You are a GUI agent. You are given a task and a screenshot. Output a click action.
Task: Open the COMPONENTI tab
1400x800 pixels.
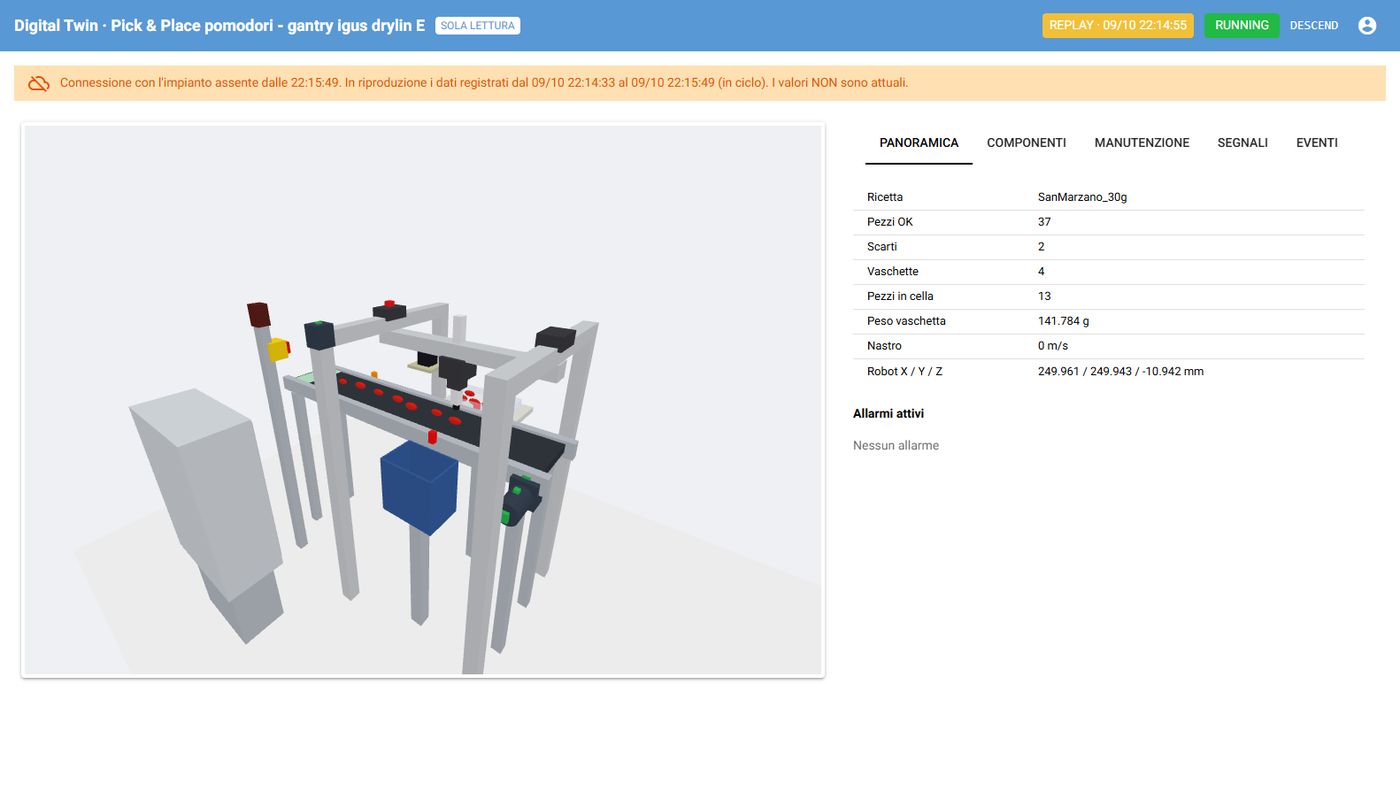[1026, 143]
